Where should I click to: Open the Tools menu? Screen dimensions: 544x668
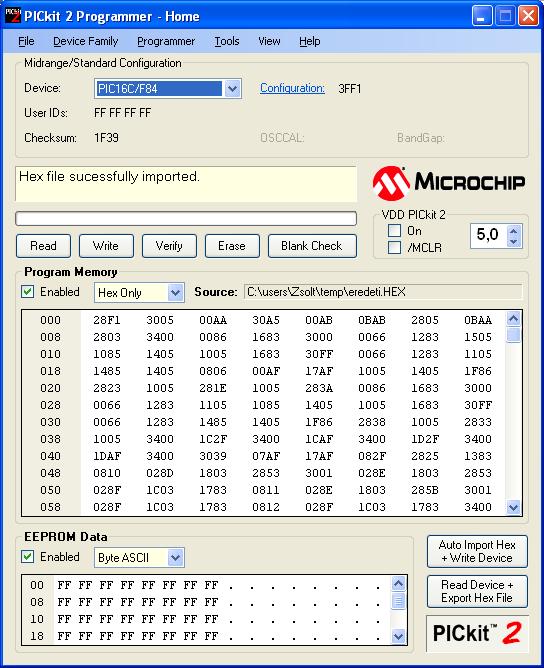point(227,41)
